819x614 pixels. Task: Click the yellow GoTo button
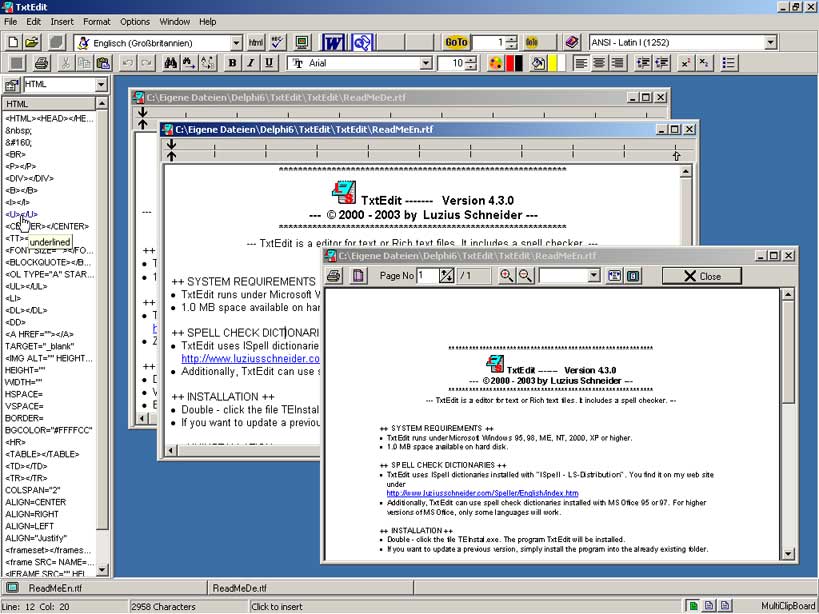pyautogui.click(x=455, y=42)
